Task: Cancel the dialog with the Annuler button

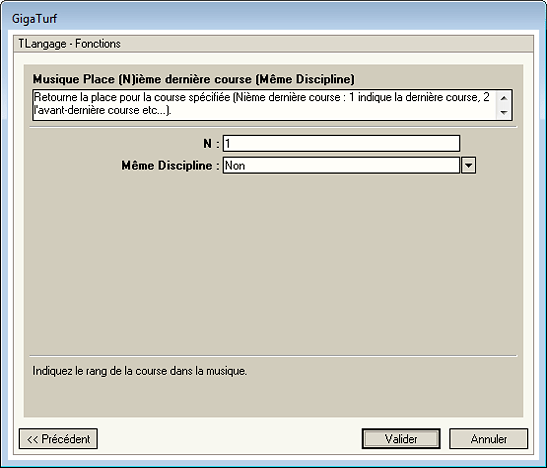Action: coord(488,439)
